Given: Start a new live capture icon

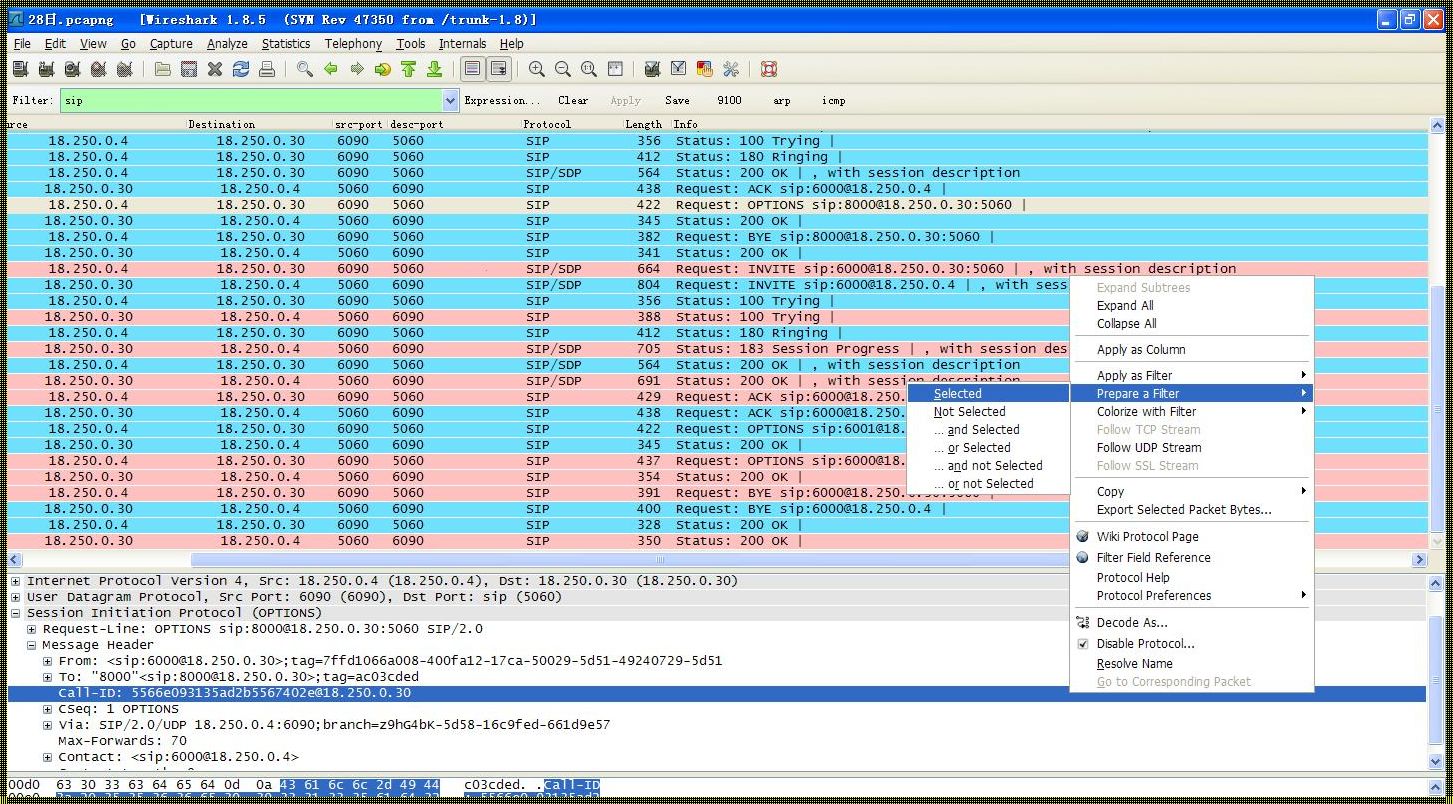Looking at the screenshot, I should (x=72, y=69).
